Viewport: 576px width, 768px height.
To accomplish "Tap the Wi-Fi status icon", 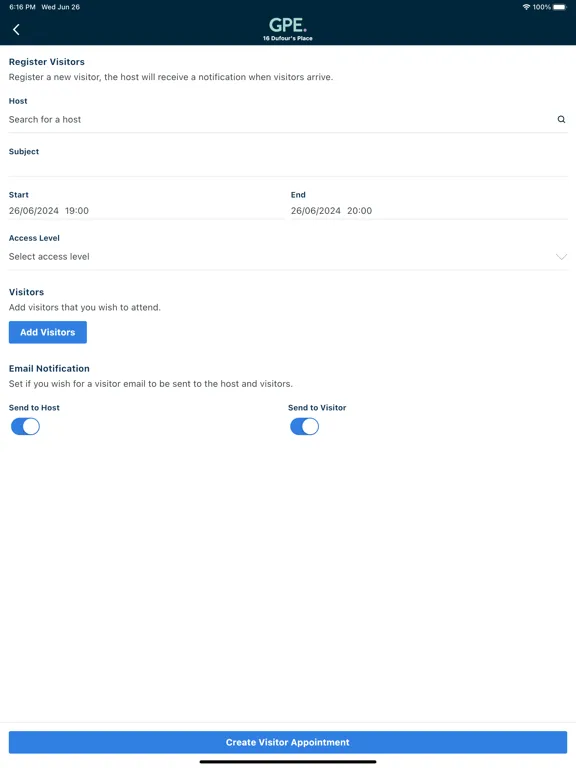I will click(526, 7).
